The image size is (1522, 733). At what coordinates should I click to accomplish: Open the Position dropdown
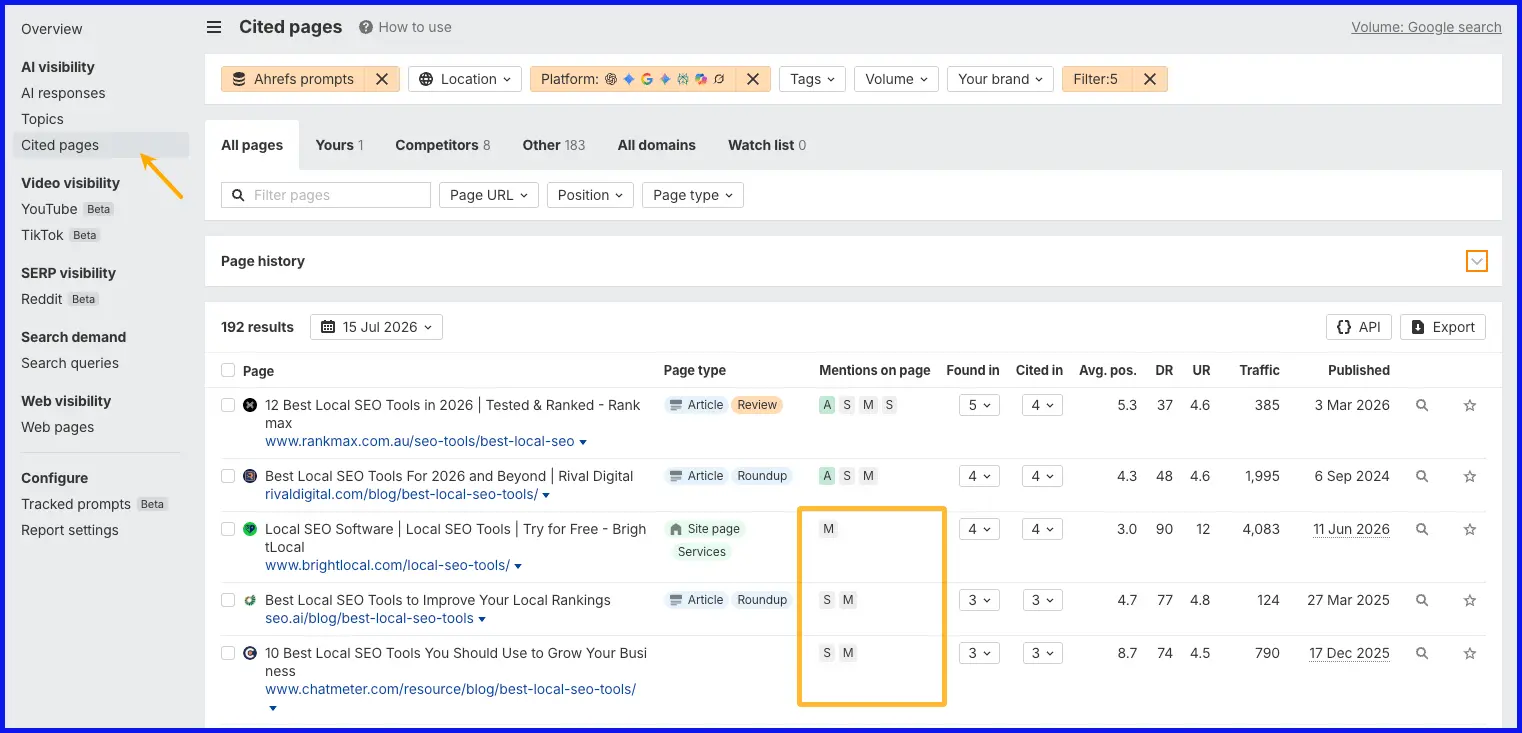(590, 195)
